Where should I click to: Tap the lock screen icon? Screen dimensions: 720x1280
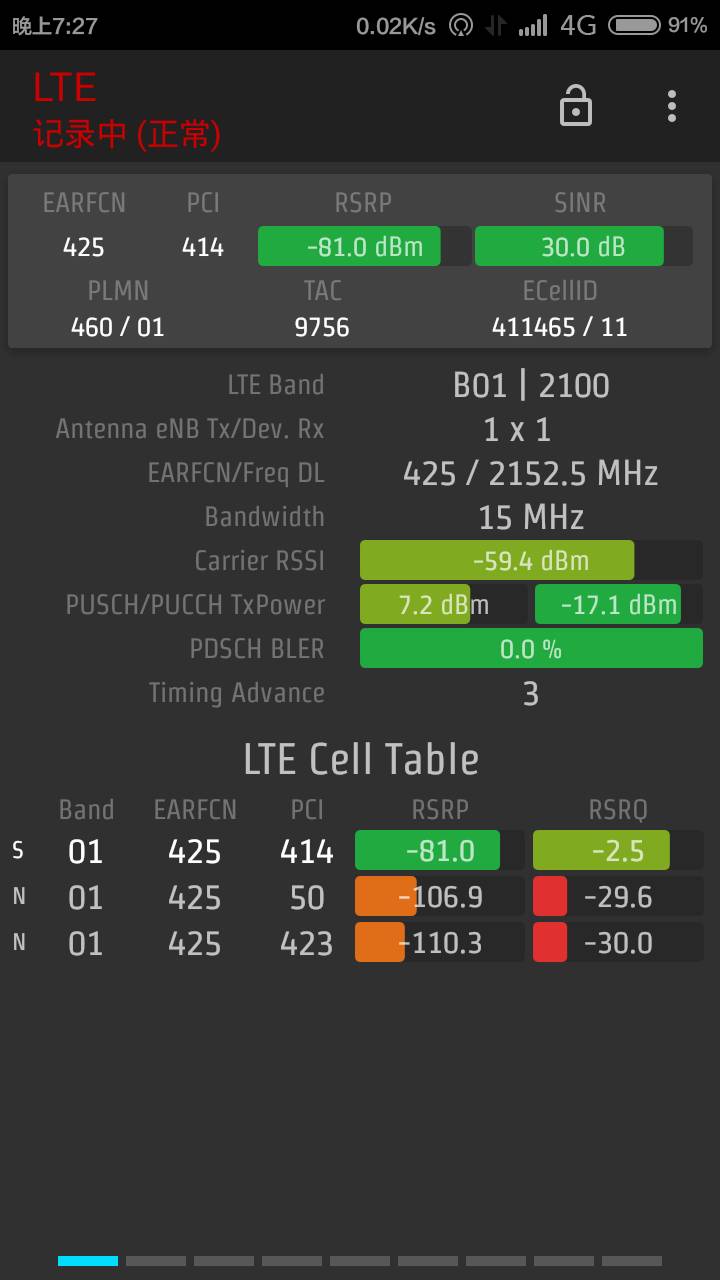[575, 105]
